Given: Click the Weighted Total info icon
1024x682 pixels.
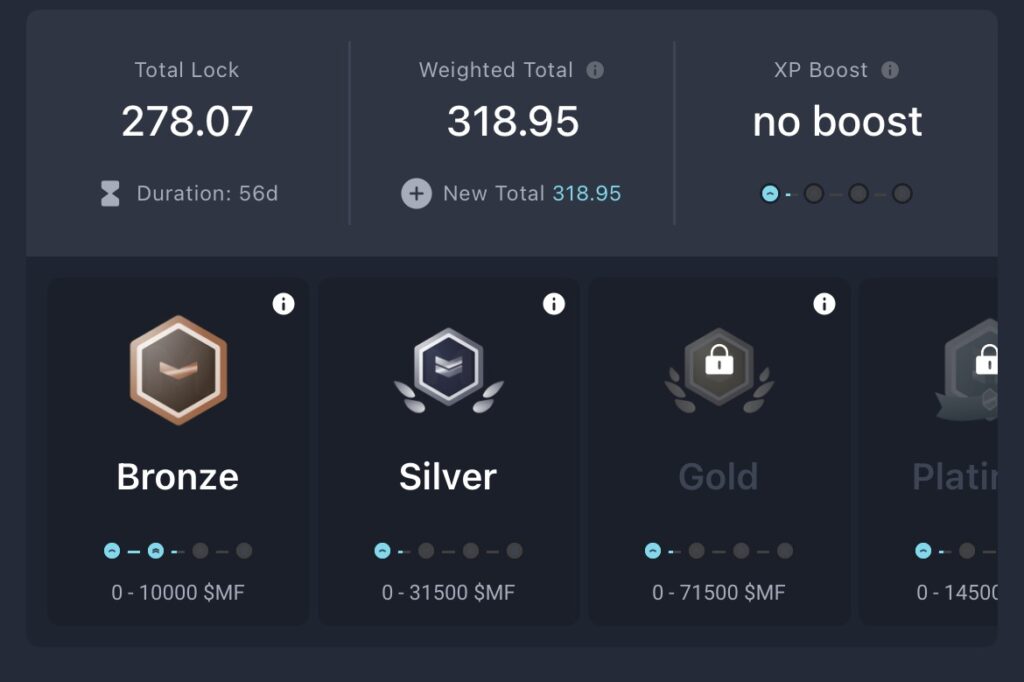Looking at the screenshot, I should [x=595, y=70].
